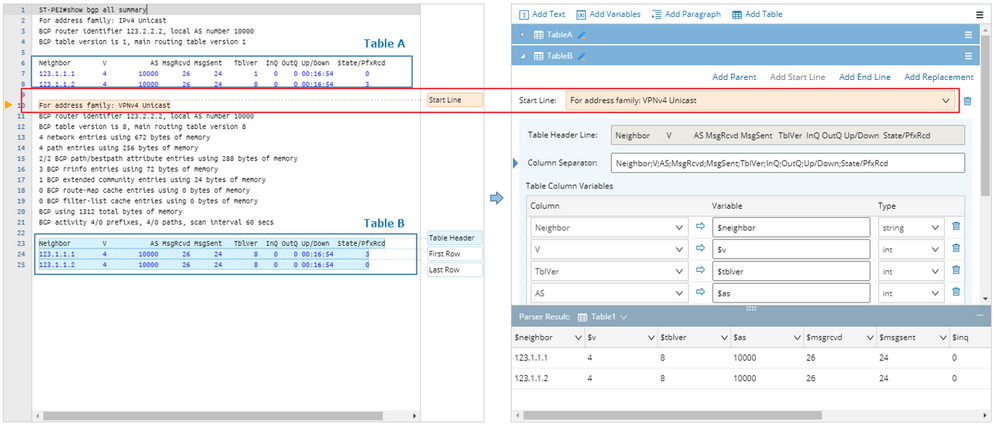The image size is (996, 428).
Task: Click the Add End Line link
Action: pos(865,77)
